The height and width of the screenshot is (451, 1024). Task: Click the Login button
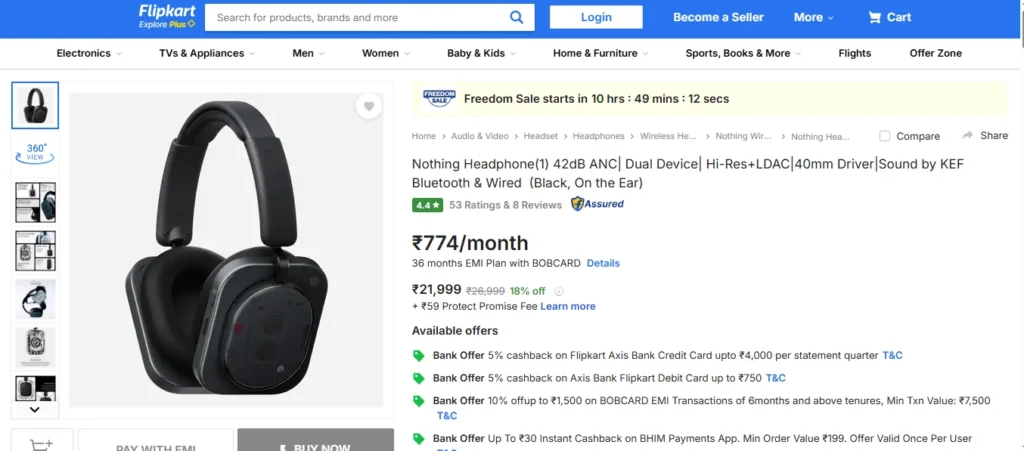coord(596,17)
